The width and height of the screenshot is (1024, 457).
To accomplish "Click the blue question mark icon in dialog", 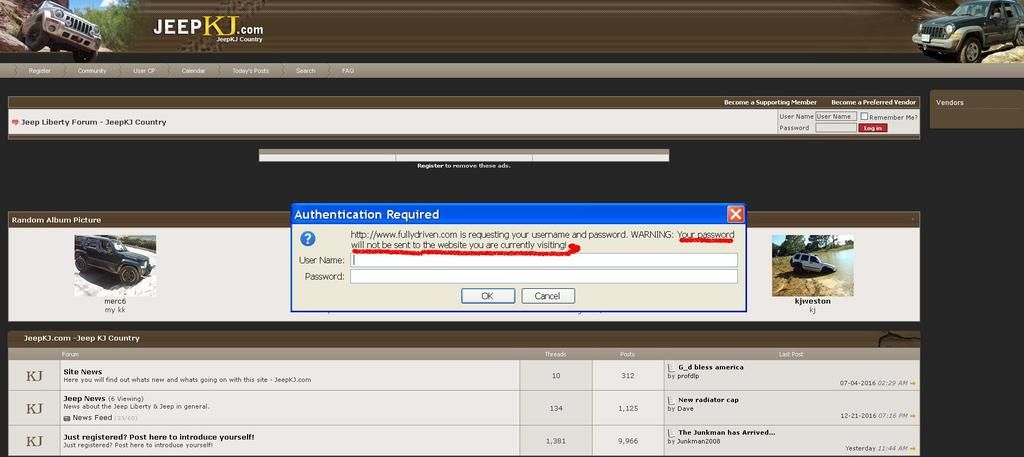I will click(308, 238).
